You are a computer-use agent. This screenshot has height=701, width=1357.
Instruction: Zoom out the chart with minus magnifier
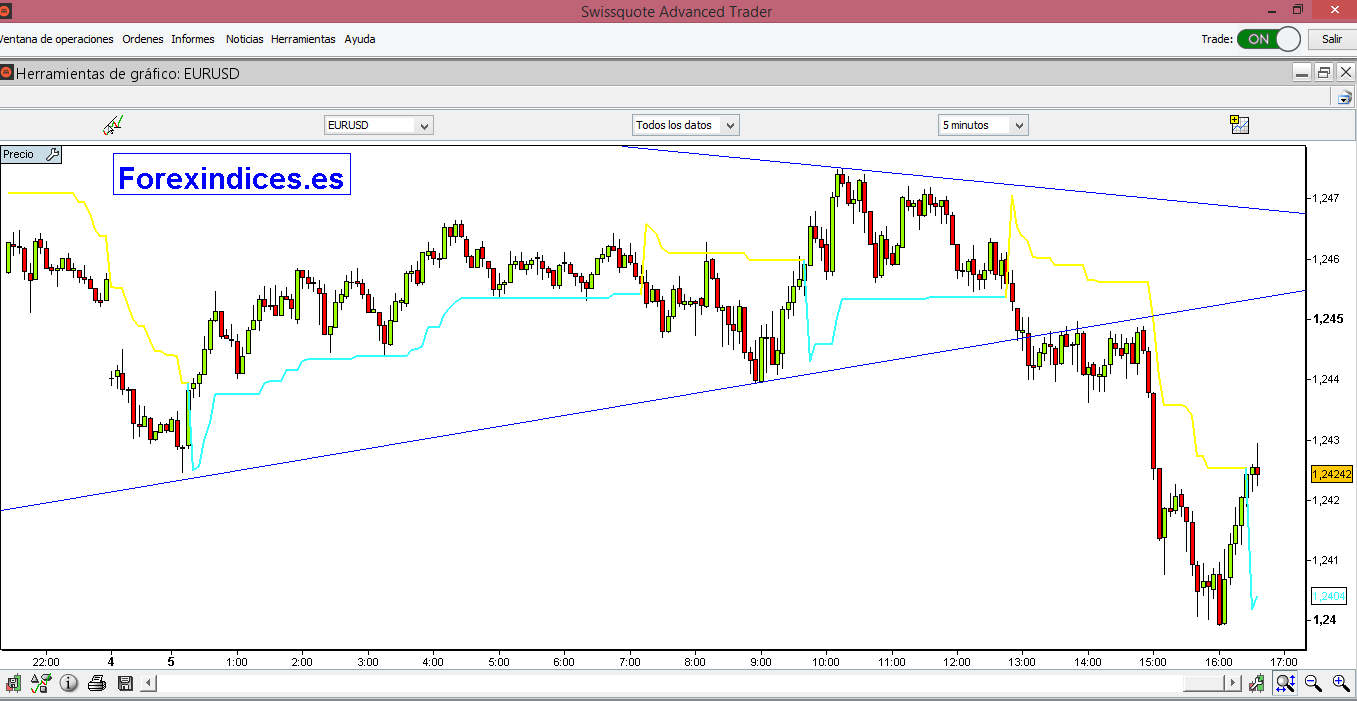tap(1313, 684)
